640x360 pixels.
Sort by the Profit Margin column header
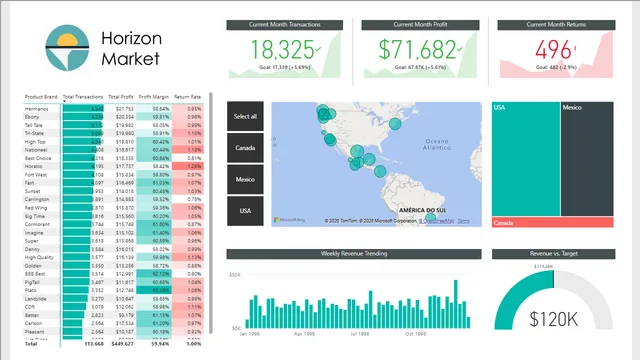[x=153, y=97]
